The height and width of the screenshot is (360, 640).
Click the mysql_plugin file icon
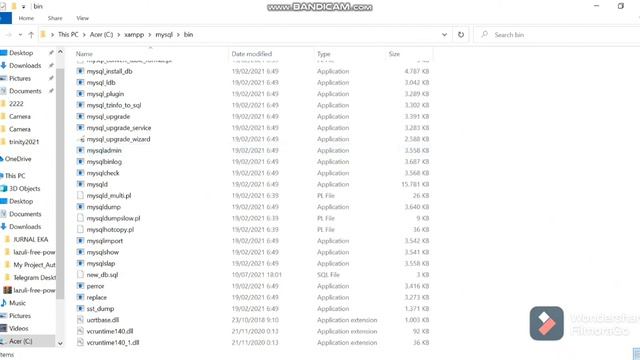click(80, 94)
